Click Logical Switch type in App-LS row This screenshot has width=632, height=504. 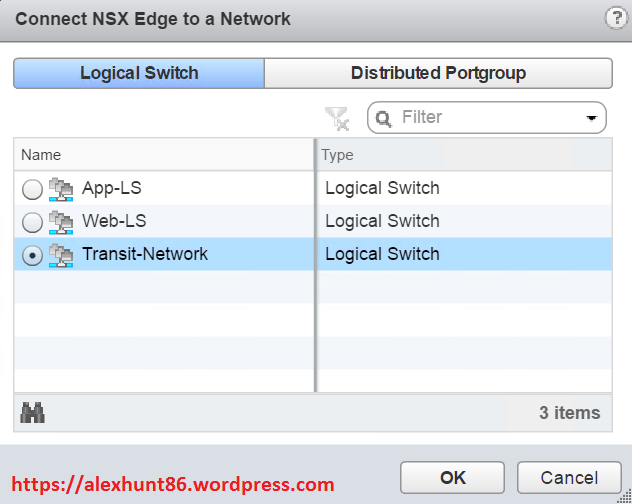coord(382,188)
